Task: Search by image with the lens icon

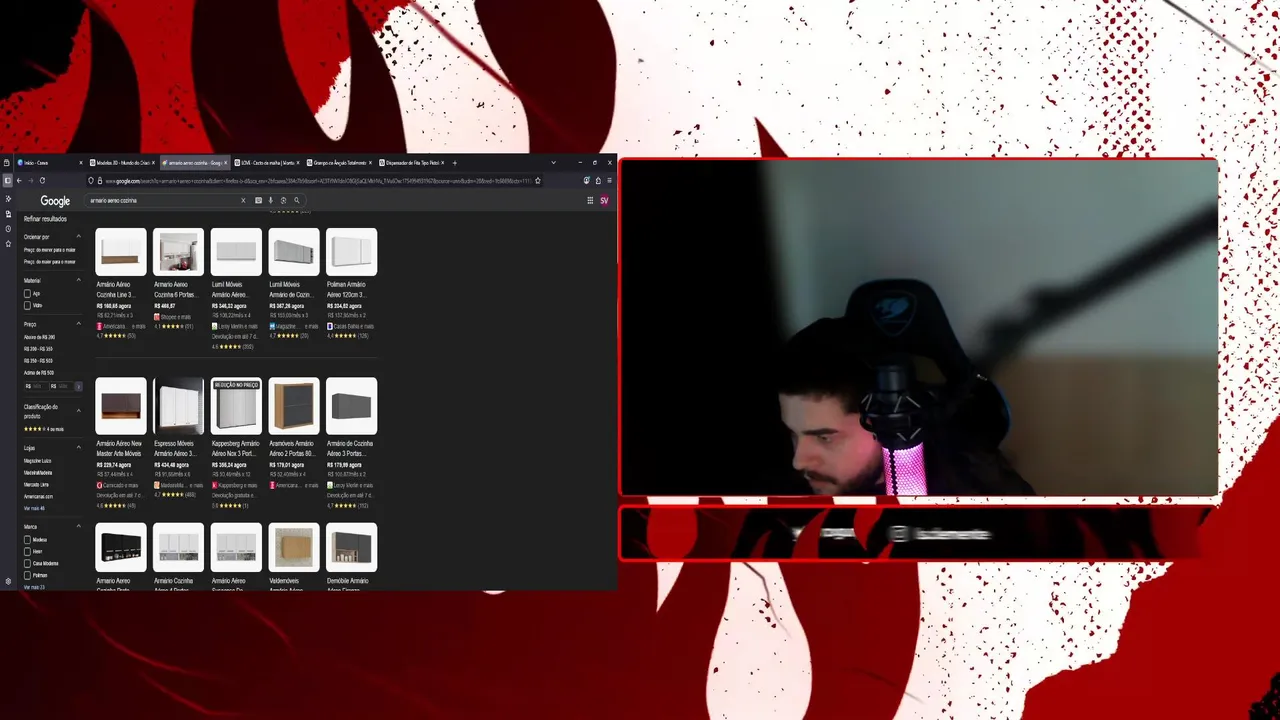Action: pyautogui.click(x=283, y=200)
